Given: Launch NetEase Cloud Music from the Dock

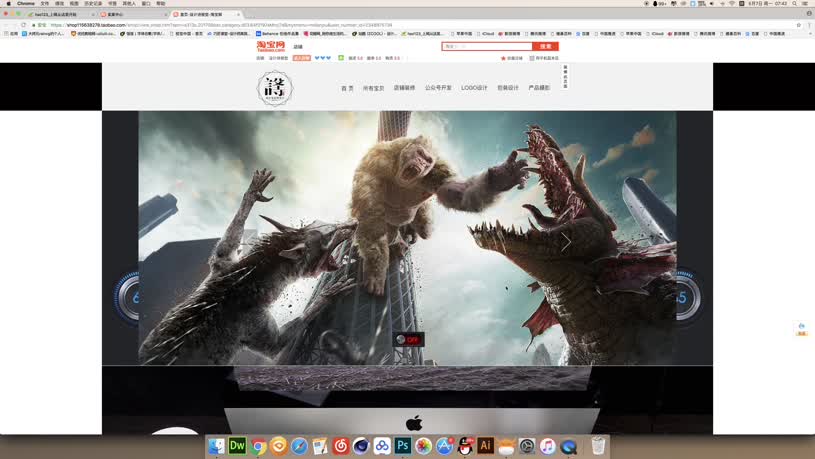Looking at the screenshot, I should [340, 446].
